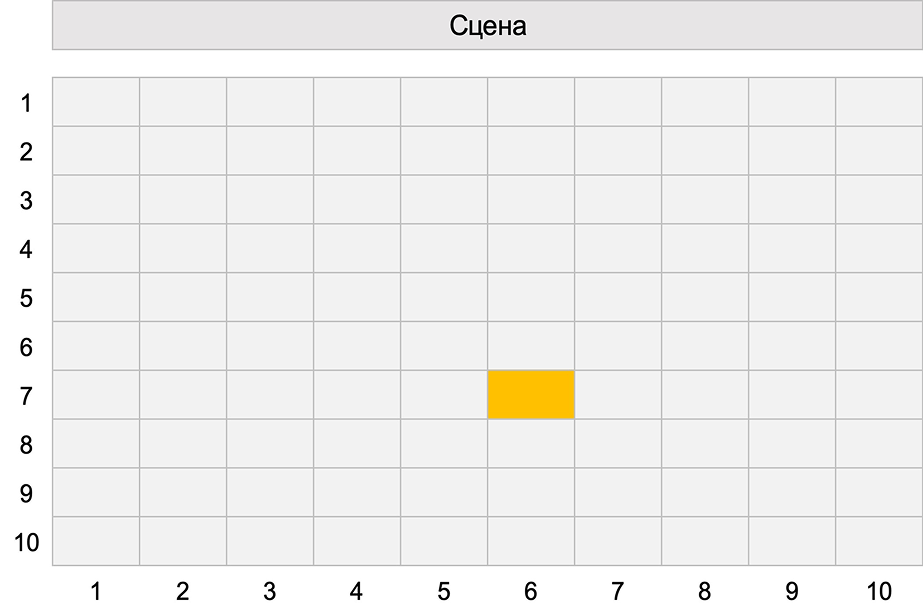Click the highlighted yellow seat
The width and height of the screenshot is (923, 615).
click(x=531, y=395)
